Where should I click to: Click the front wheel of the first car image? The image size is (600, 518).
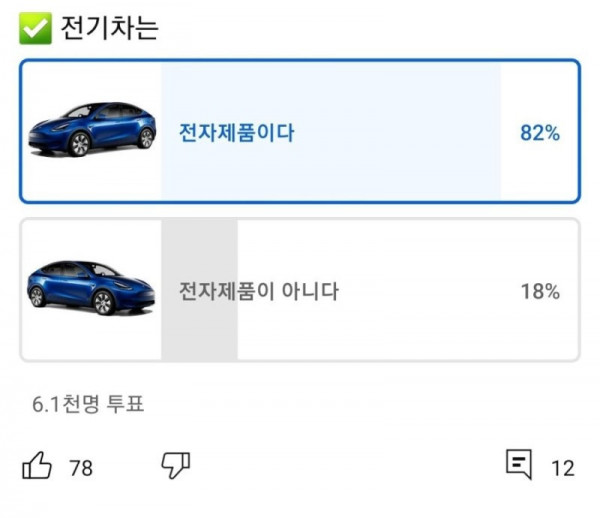pyautogui.click(x=79, y=146)
